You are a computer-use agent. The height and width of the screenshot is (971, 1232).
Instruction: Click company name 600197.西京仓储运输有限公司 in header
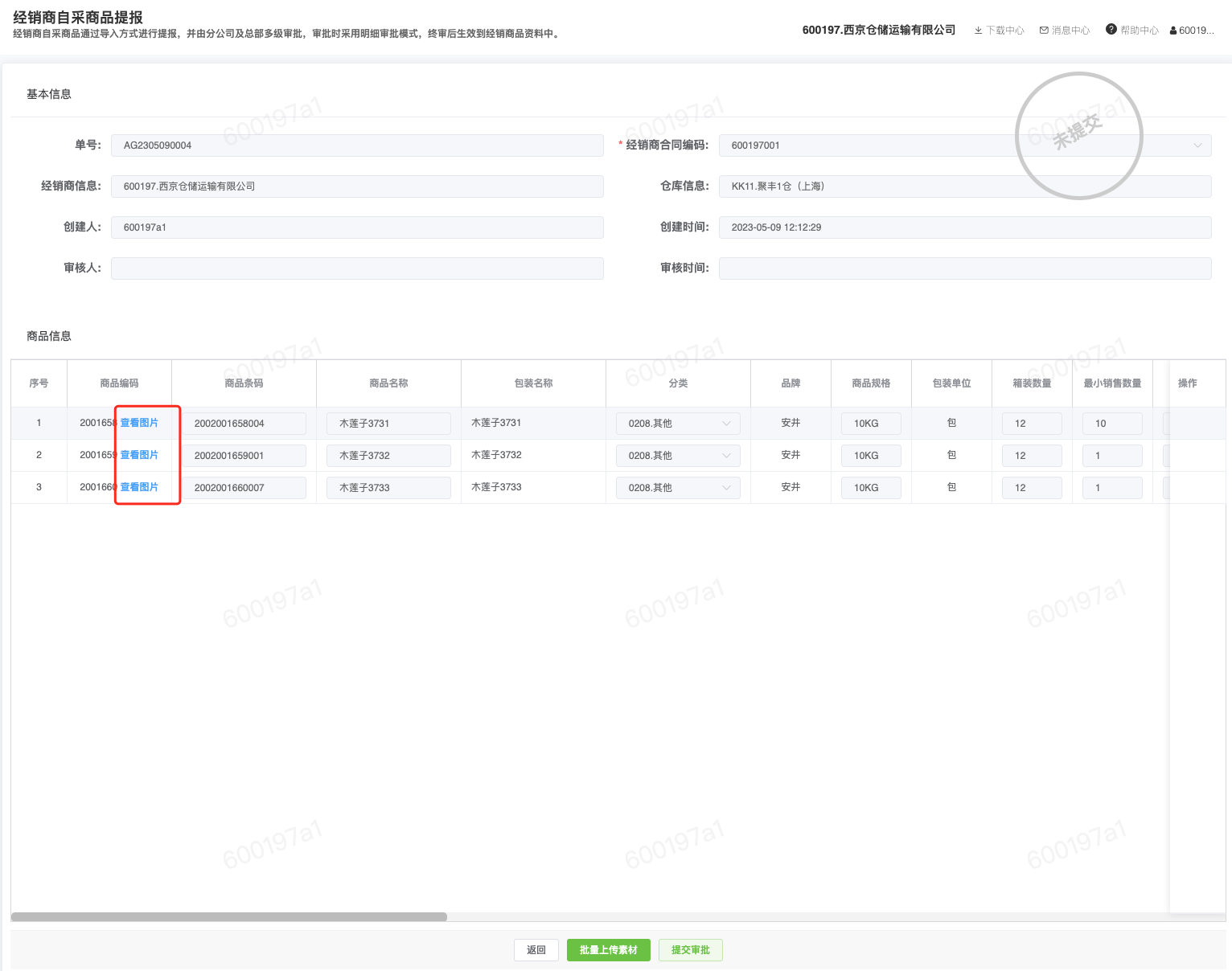point(879,30)
